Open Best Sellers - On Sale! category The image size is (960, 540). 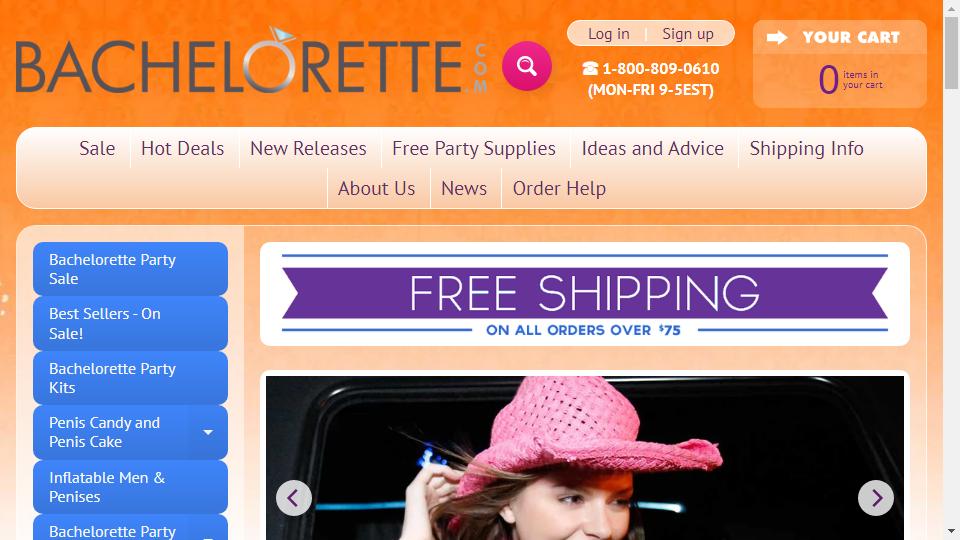click(130, 323)
